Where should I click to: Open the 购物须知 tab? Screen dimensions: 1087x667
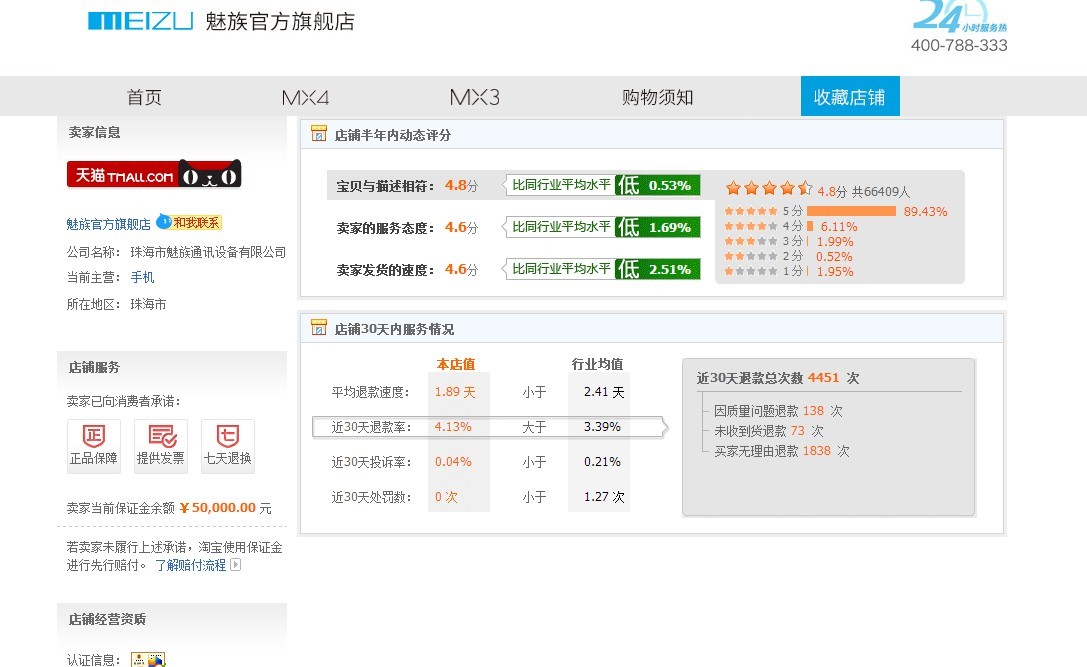click(x=657, y=97)
